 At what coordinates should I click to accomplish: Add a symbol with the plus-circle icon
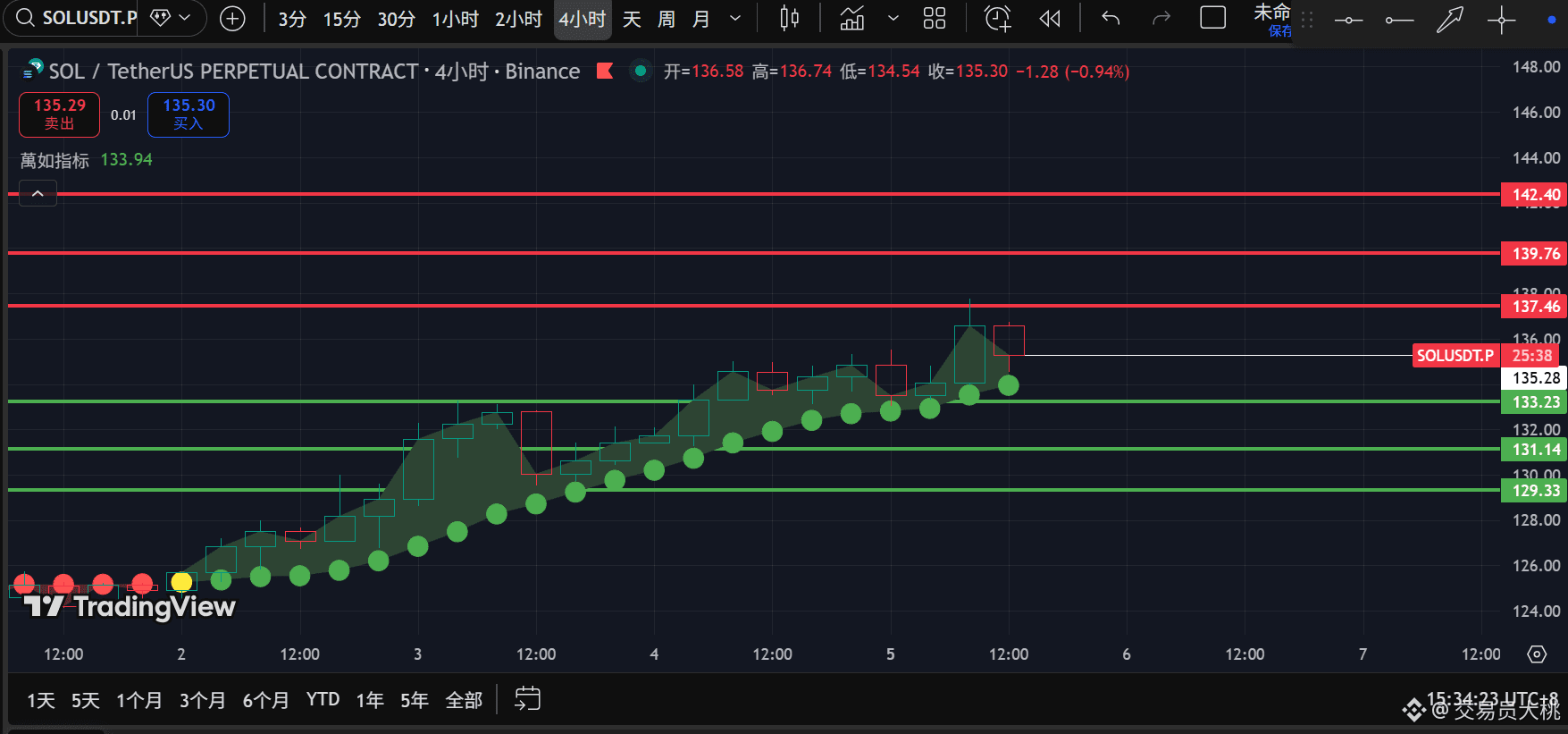[232, 18]
